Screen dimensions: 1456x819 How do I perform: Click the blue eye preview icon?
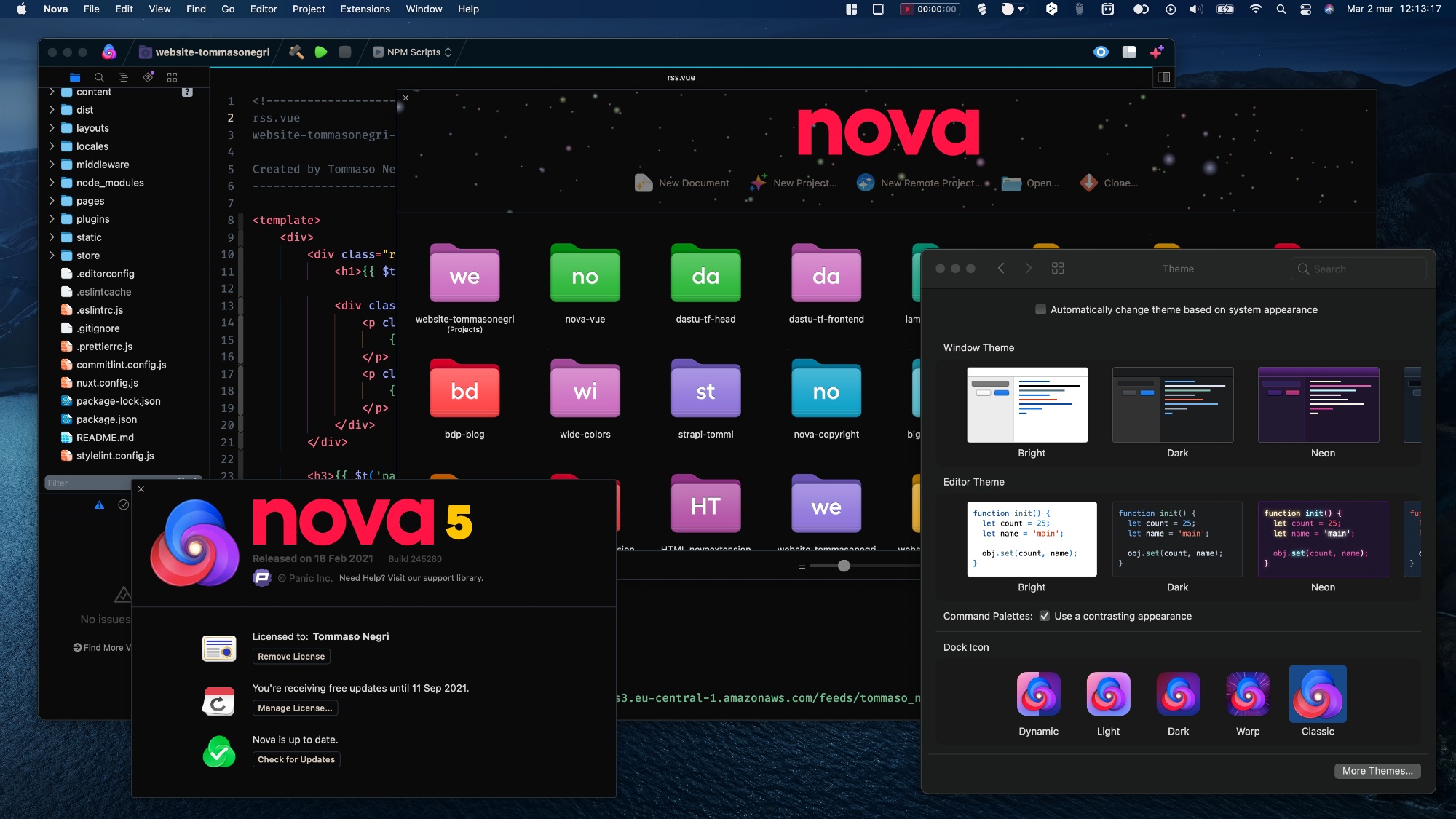(x=1101, y=52)
